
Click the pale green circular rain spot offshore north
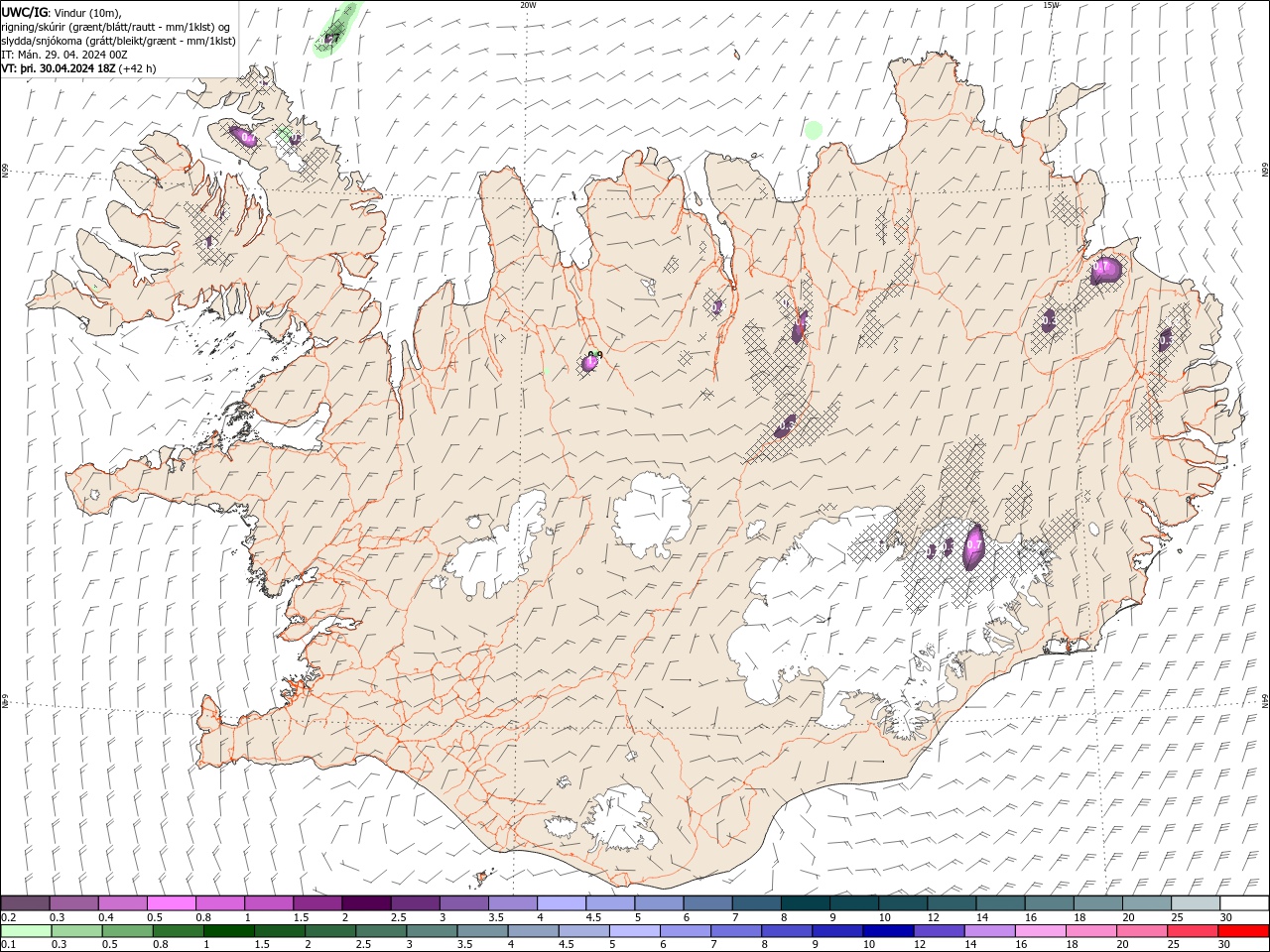(814, 129)
